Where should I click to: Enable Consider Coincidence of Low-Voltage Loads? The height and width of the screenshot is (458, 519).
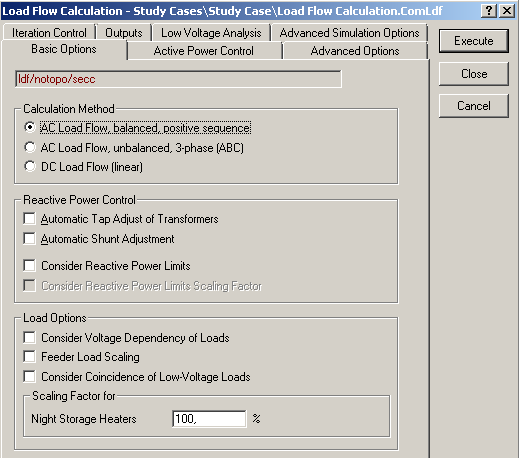29,377
